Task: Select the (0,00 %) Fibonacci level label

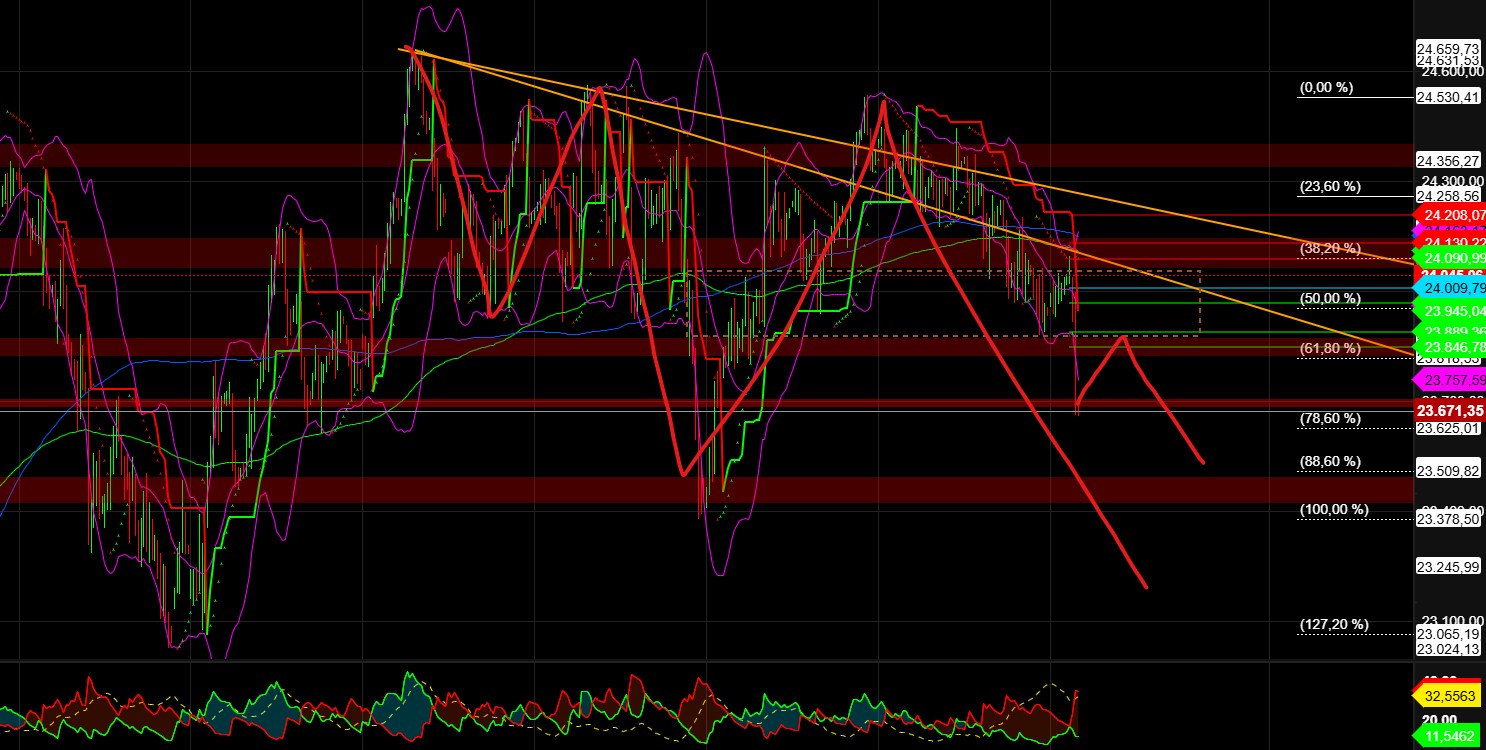Action: [1327, 87]
